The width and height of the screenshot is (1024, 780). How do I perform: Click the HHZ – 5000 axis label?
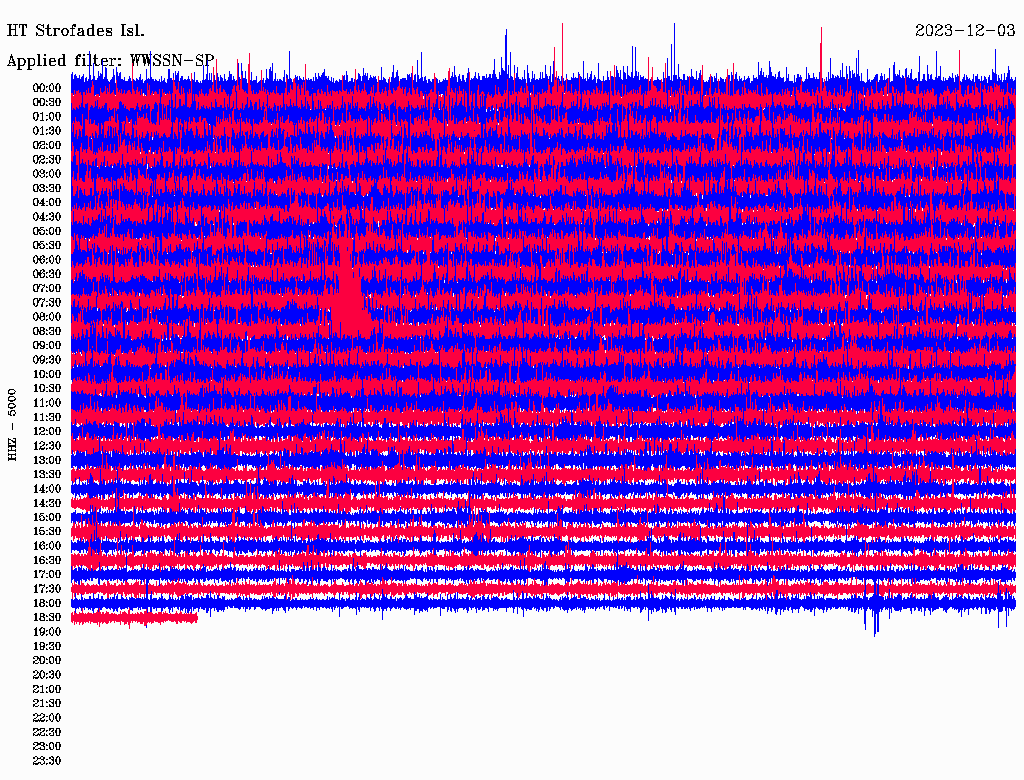12,425
